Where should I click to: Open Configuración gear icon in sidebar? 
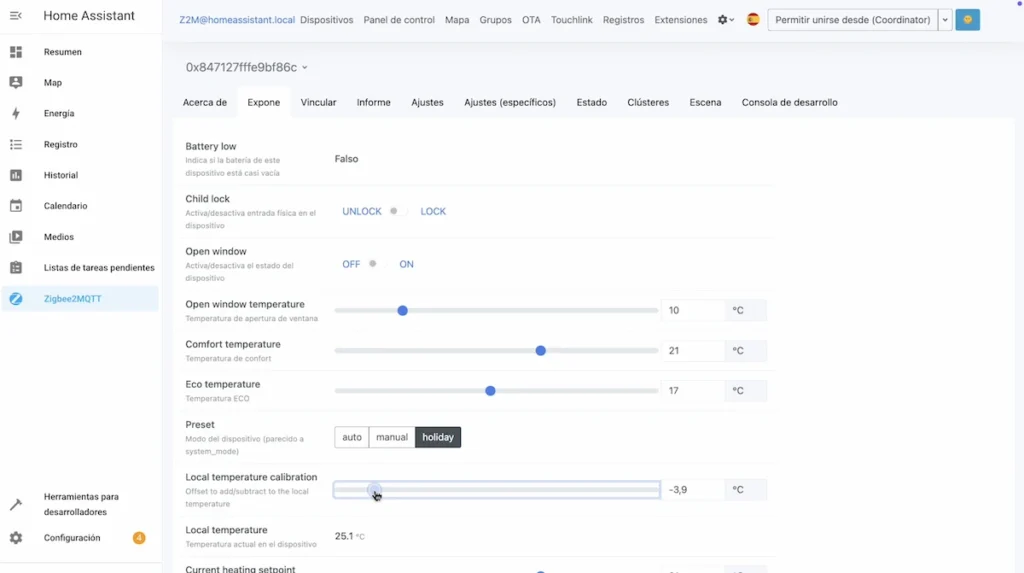coord(16,538)
